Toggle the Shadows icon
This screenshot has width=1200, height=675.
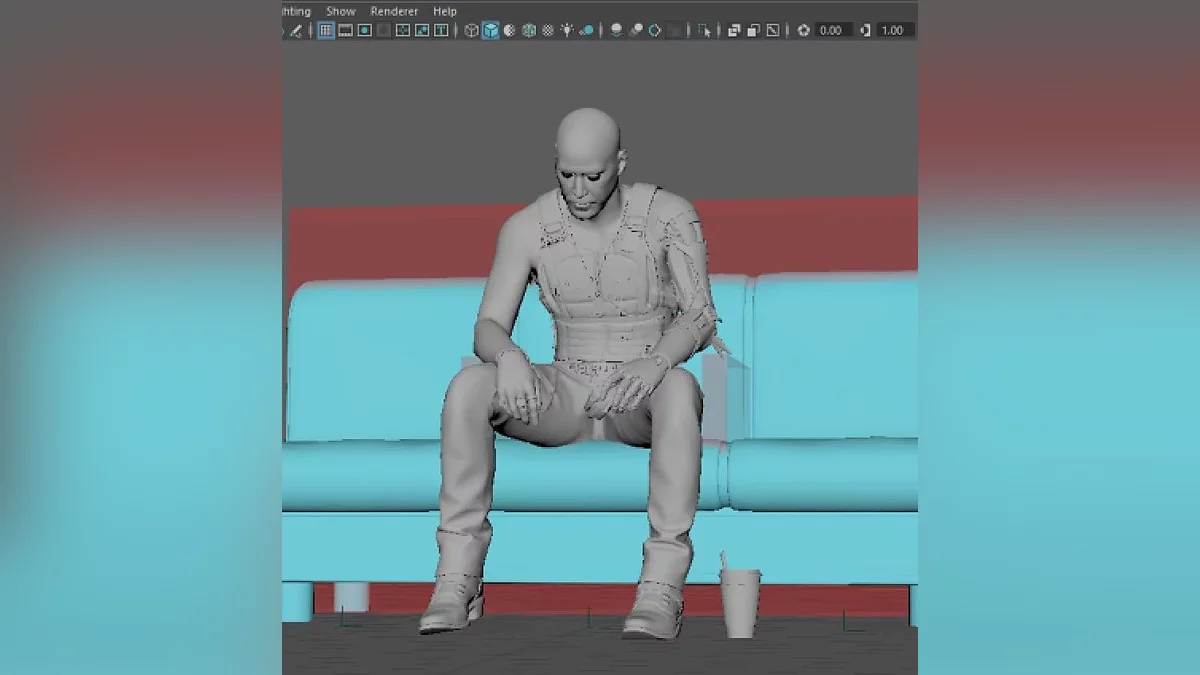pyautogui.click(x=587, y=31)
